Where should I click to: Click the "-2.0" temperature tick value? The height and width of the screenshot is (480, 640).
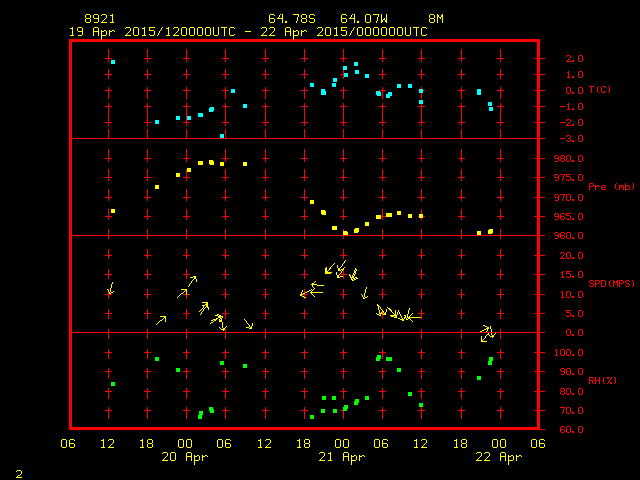coord(571,123)
